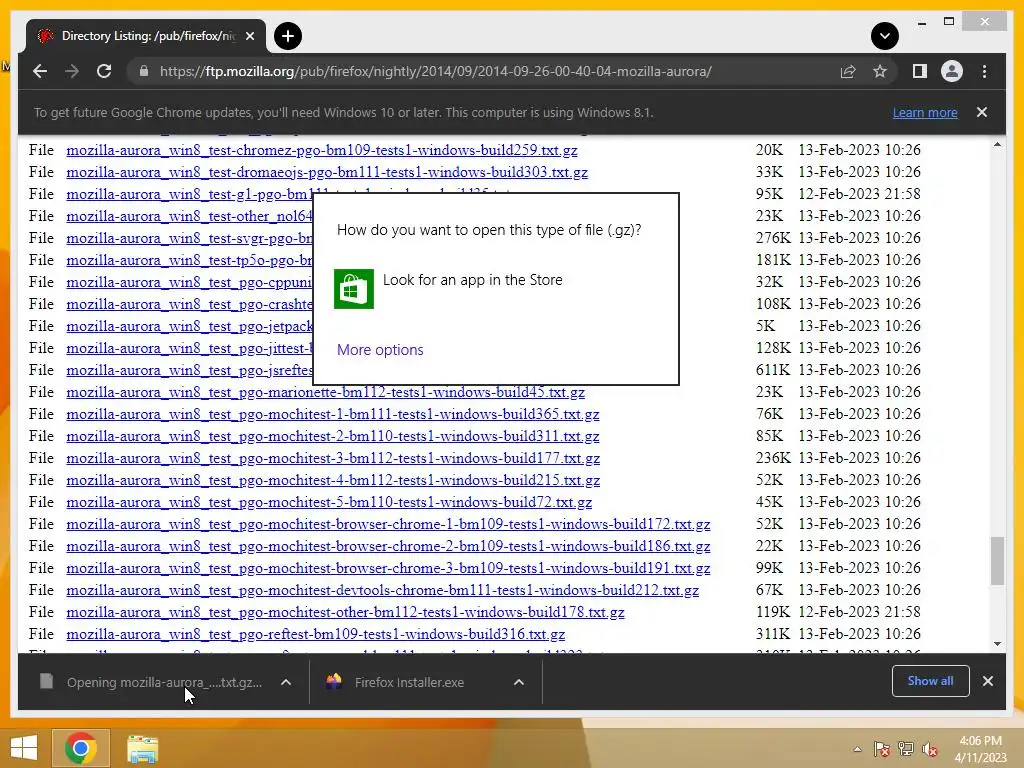Reload the page
Image resolution: width=1024 pixels, height=768 pixels.
coord(104,71)
